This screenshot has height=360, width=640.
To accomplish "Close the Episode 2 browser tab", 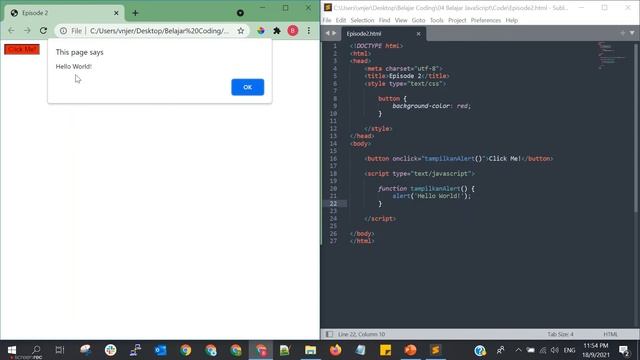I will tap(116, 13).
